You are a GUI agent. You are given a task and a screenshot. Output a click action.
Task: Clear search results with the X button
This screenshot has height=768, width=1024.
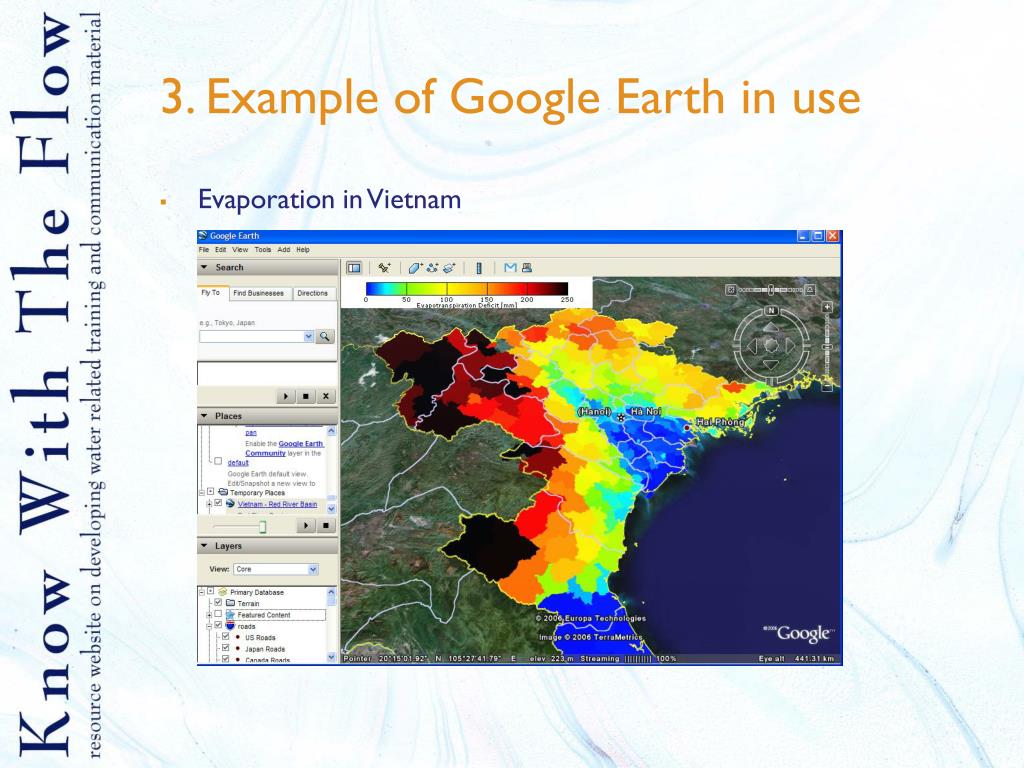(325, 396)
